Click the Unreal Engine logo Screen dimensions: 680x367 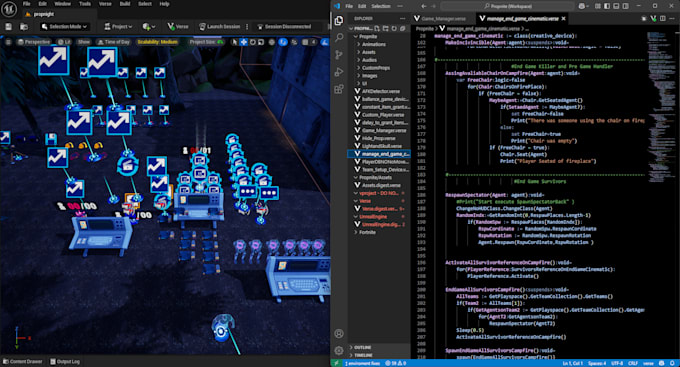(x=9, y=9)
